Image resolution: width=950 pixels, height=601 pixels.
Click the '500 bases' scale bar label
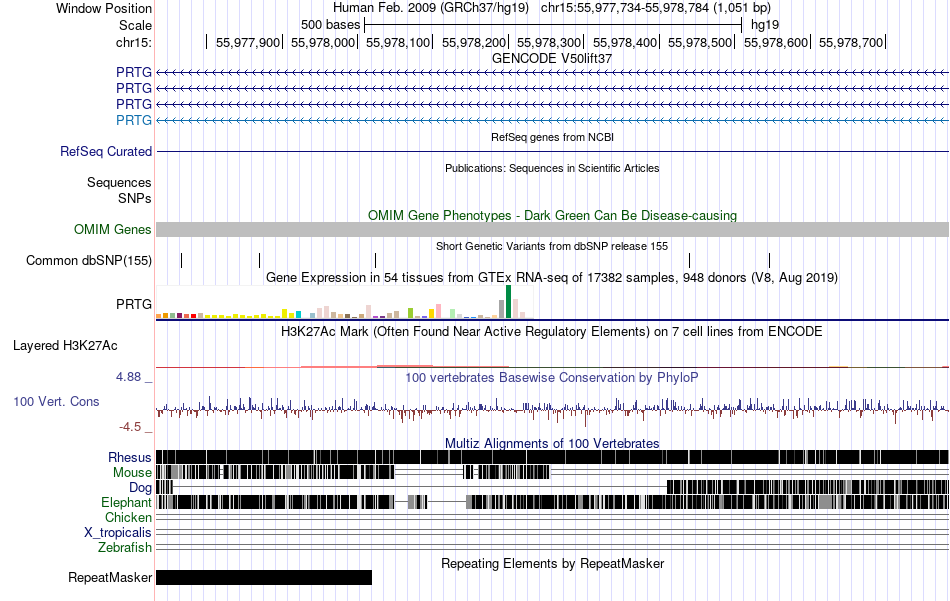[x=330, y=25]
